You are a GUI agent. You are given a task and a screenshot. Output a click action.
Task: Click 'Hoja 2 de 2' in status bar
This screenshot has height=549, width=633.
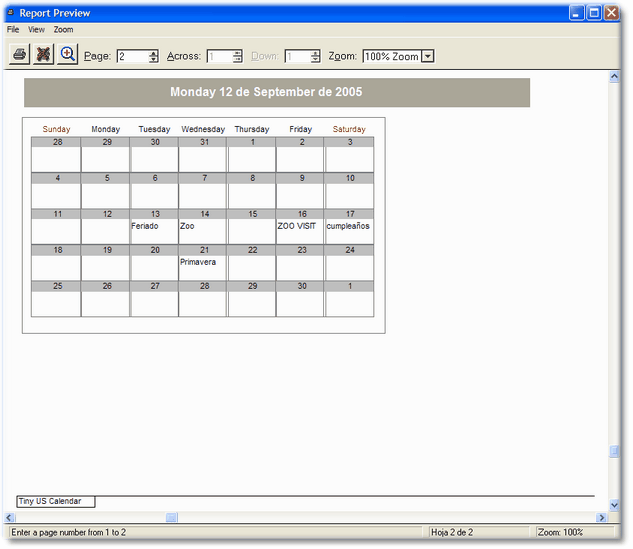pyautogui.click(x=452, y=532)
